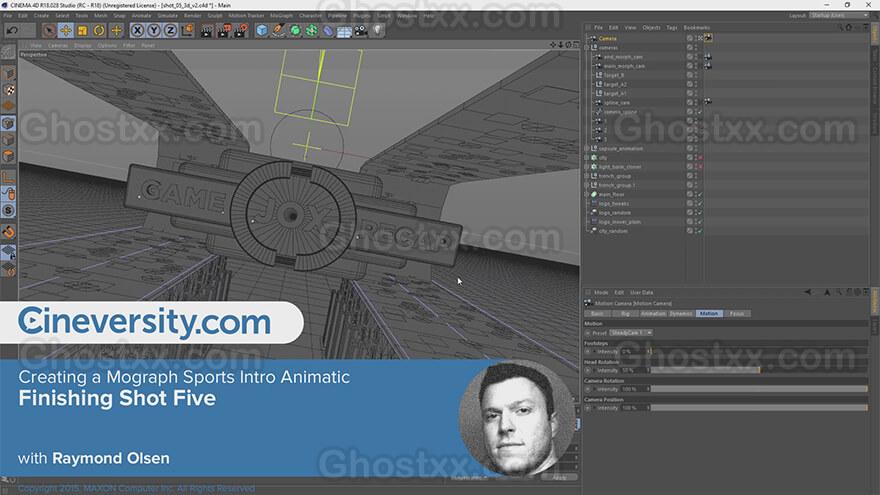Open the Simulate menu
Screen dimensions: 880x495
(x=167, y=16)
